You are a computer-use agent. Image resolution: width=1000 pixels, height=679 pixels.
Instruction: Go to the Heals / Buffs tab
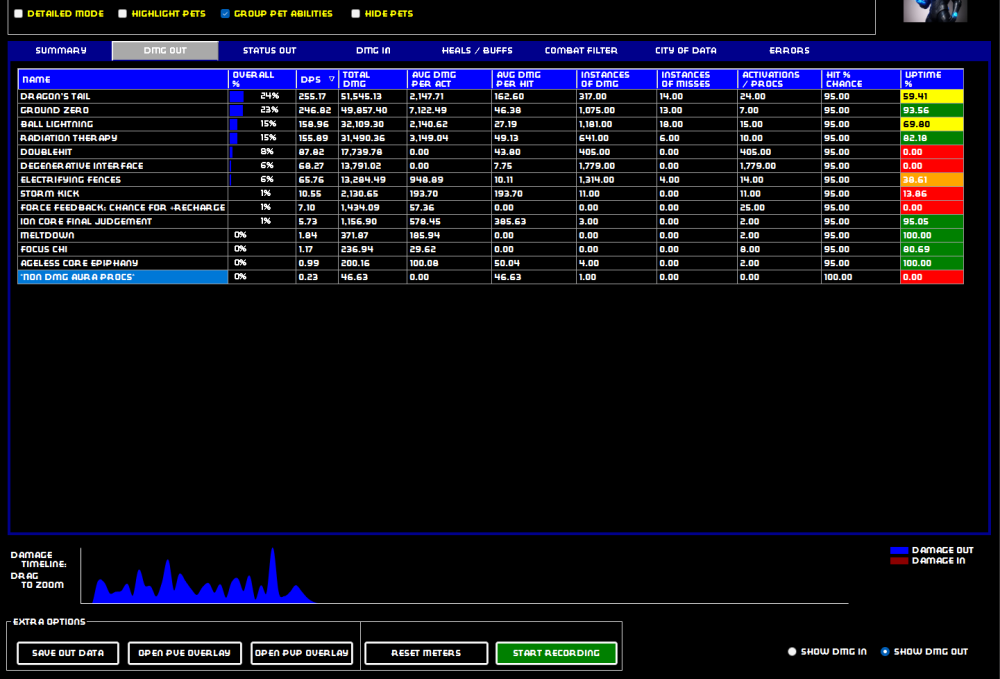coord(477,51)
